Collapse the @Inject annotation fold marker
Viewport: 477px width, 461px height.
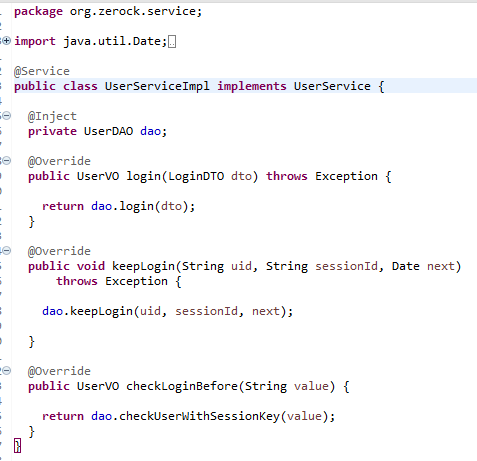coord(7,116)
